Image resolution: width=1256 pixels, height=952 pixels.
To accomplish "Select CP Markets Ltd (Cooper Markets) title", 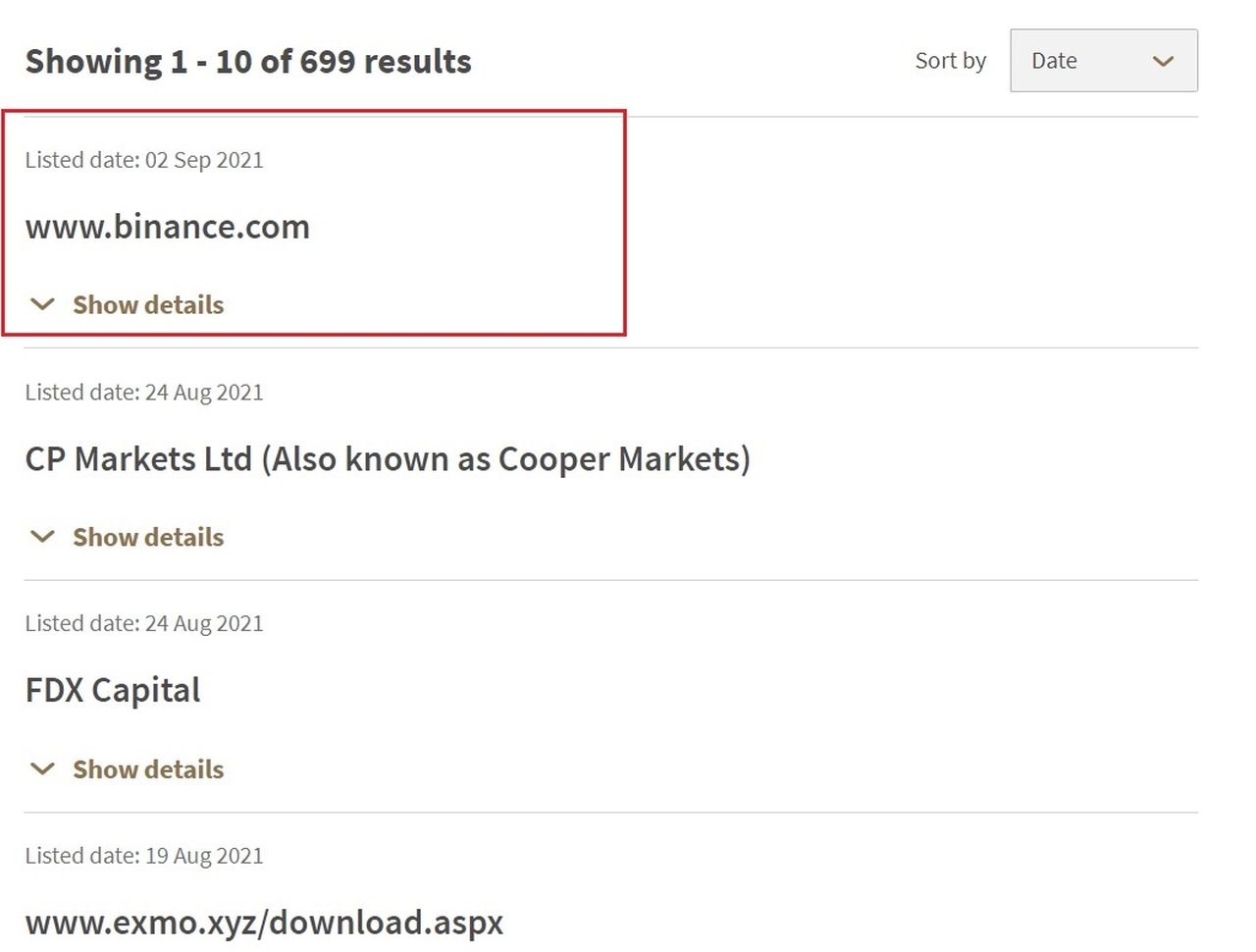I will pos(388,459).
